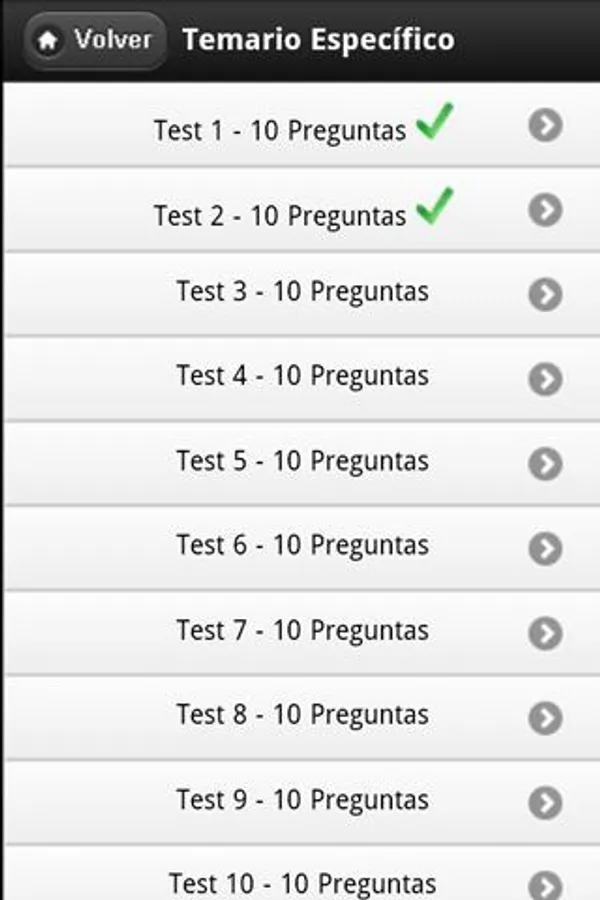Select the chevron next to Test 5

[545, 463]
